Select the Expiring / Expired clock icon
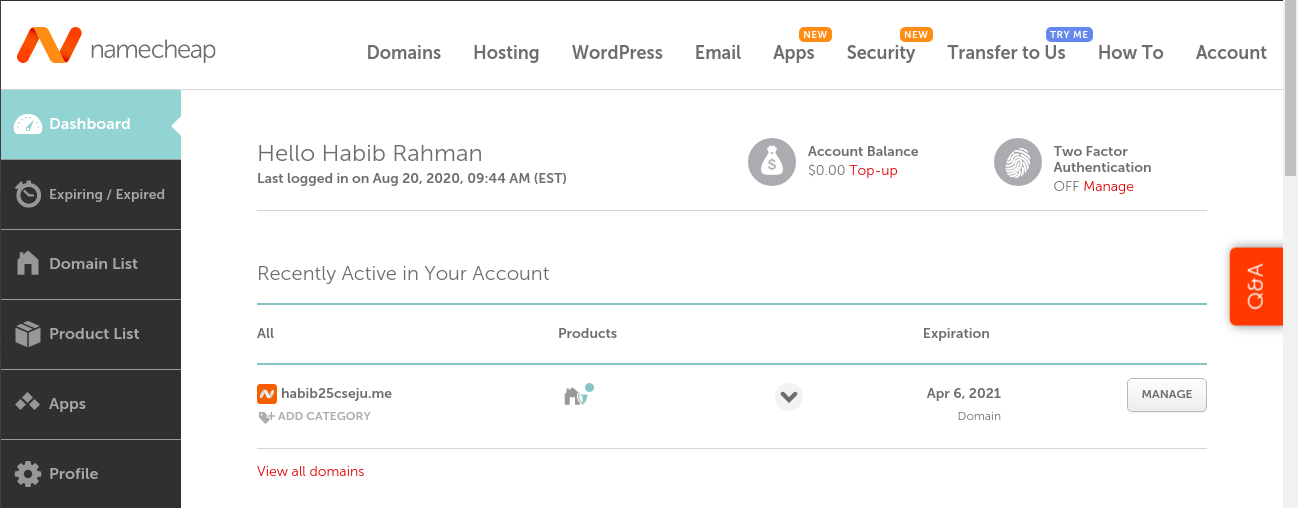The width and height of the screenshot is (1298, 508). pos(28,194)
